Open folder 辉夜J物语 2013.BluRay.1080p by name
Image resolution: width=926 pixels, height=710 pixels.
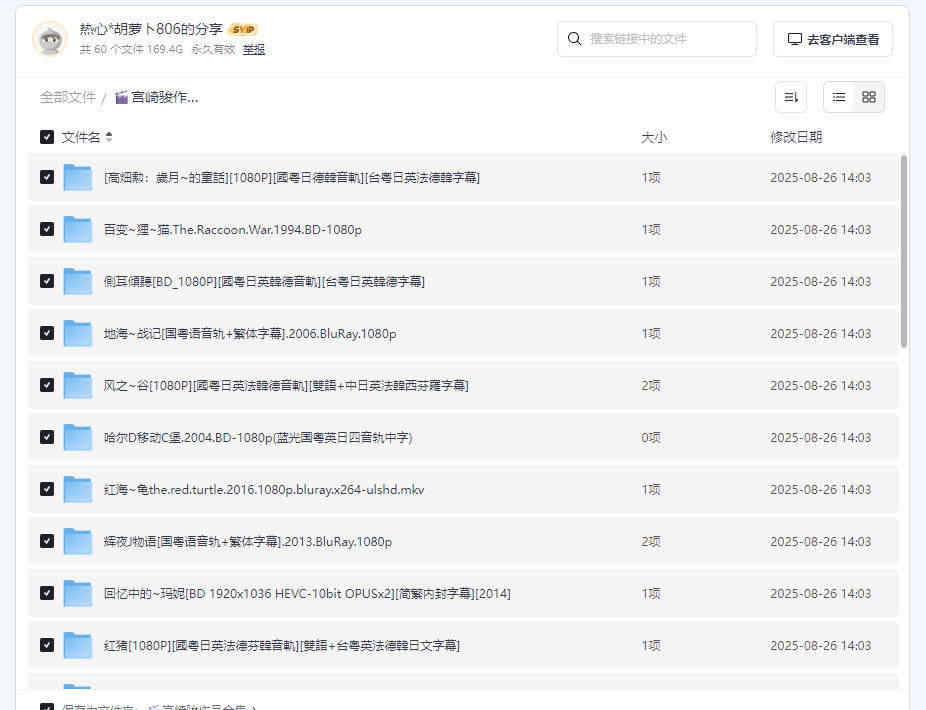click(247, 541)
